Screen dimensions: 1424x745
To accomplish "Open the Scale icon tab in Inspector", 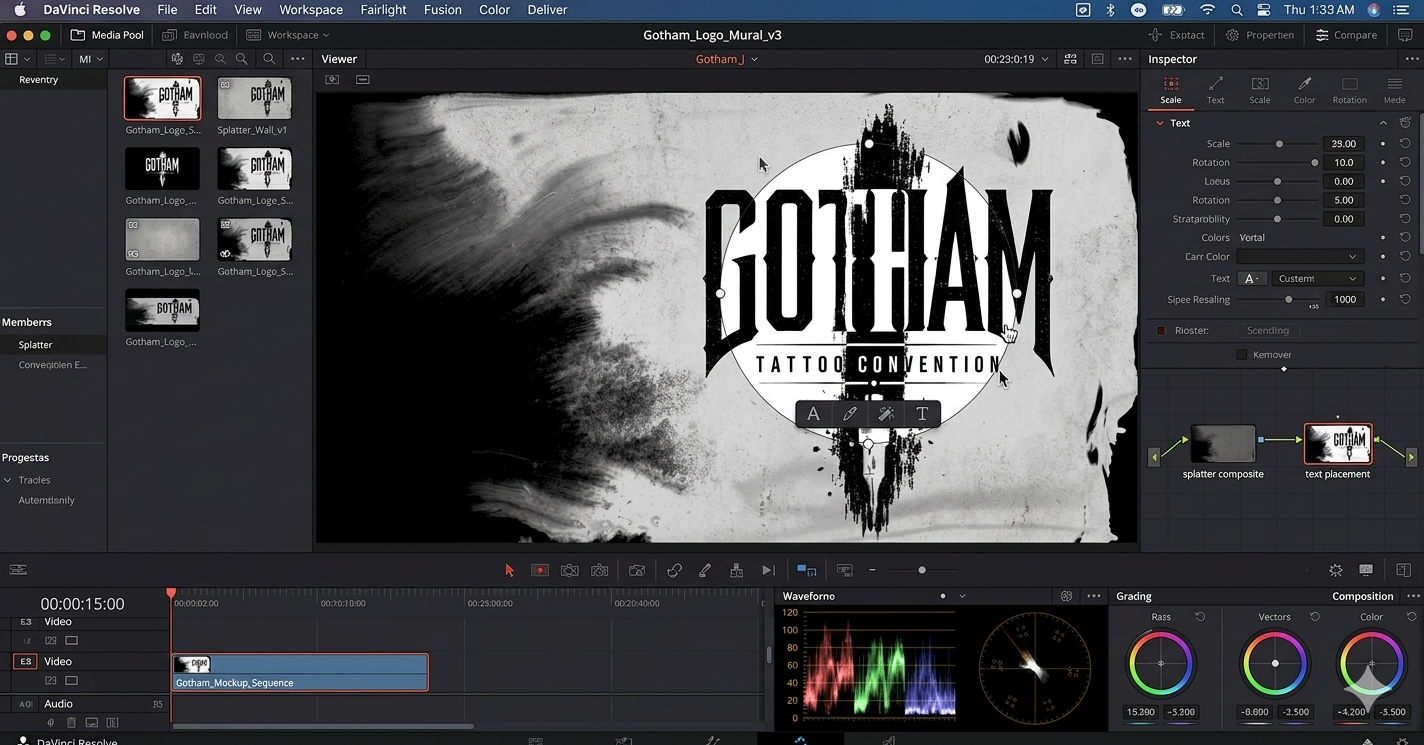I will pos(1171,90).
